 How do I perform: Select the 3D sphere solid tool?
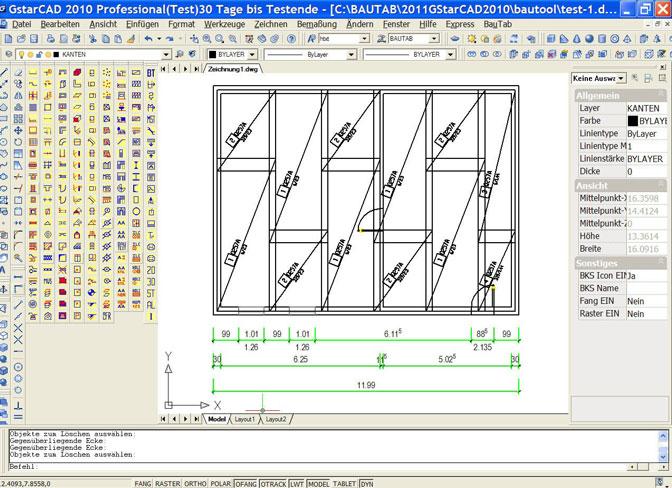589,39
